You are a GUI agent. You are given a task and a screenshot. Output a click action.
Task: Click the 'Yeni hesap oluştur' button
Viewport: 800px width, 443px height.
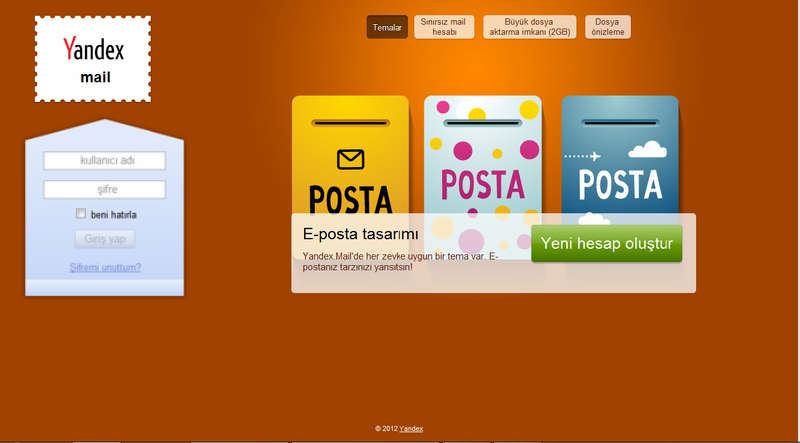607,243
